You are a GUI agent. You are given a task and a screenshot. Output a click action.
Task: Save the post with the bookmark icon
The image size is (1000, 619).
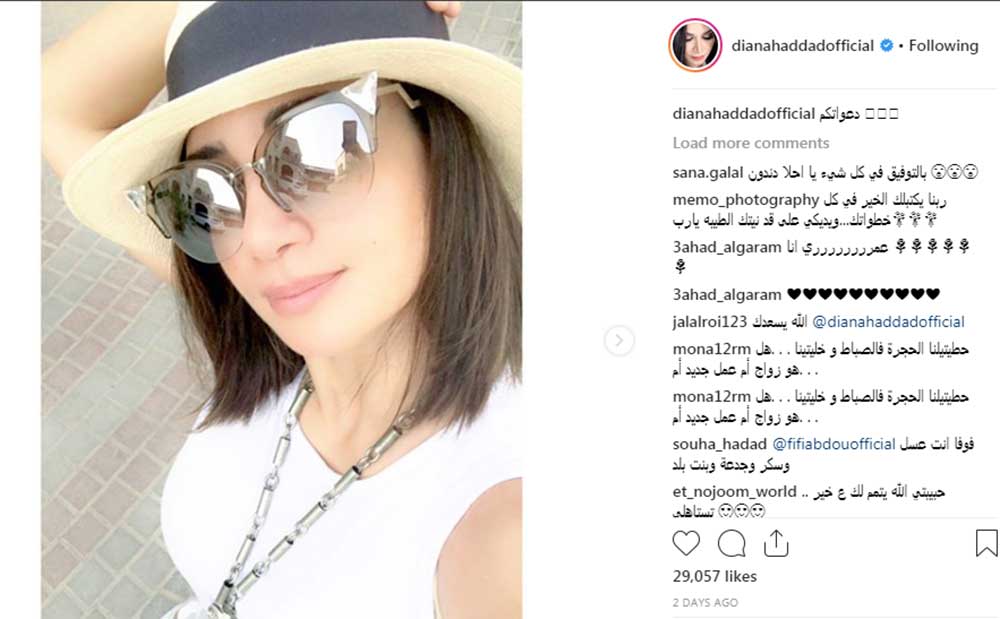click(986, 544)
